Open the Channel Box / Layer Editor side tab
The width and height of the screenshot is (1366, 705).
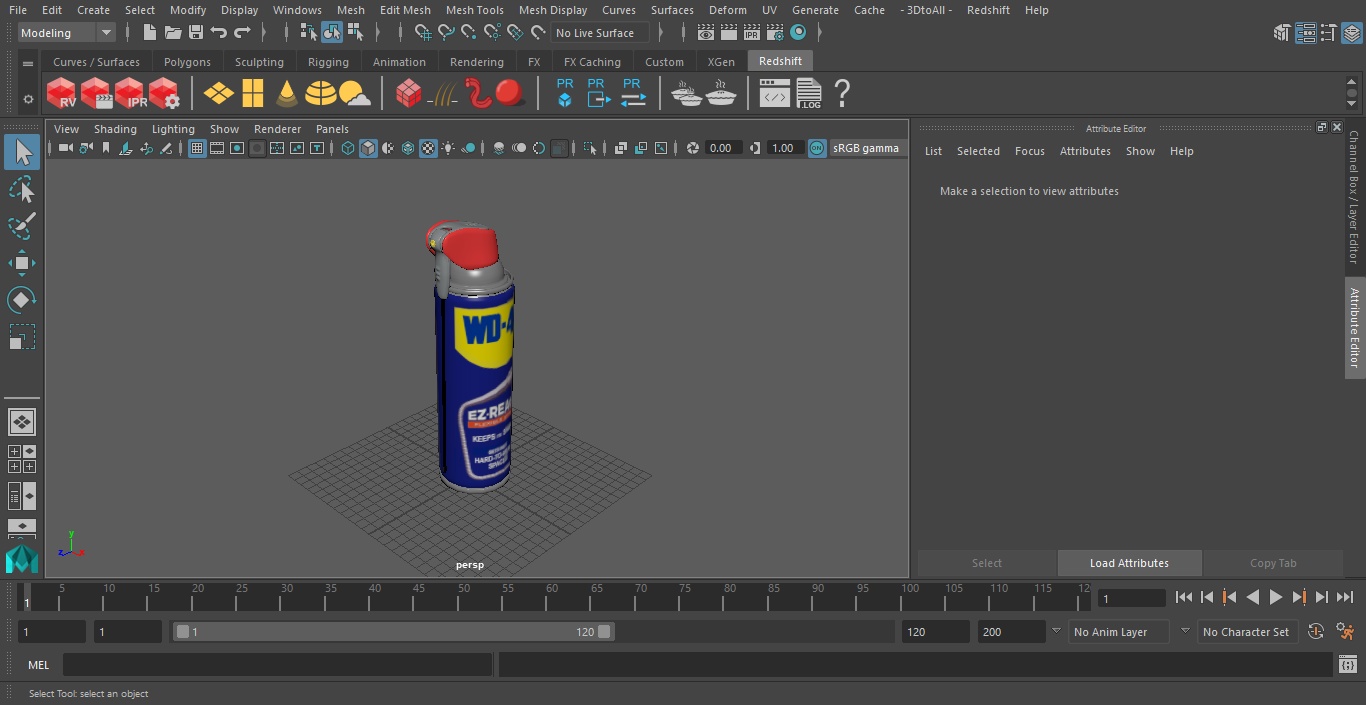click(x=1354, y=197)
